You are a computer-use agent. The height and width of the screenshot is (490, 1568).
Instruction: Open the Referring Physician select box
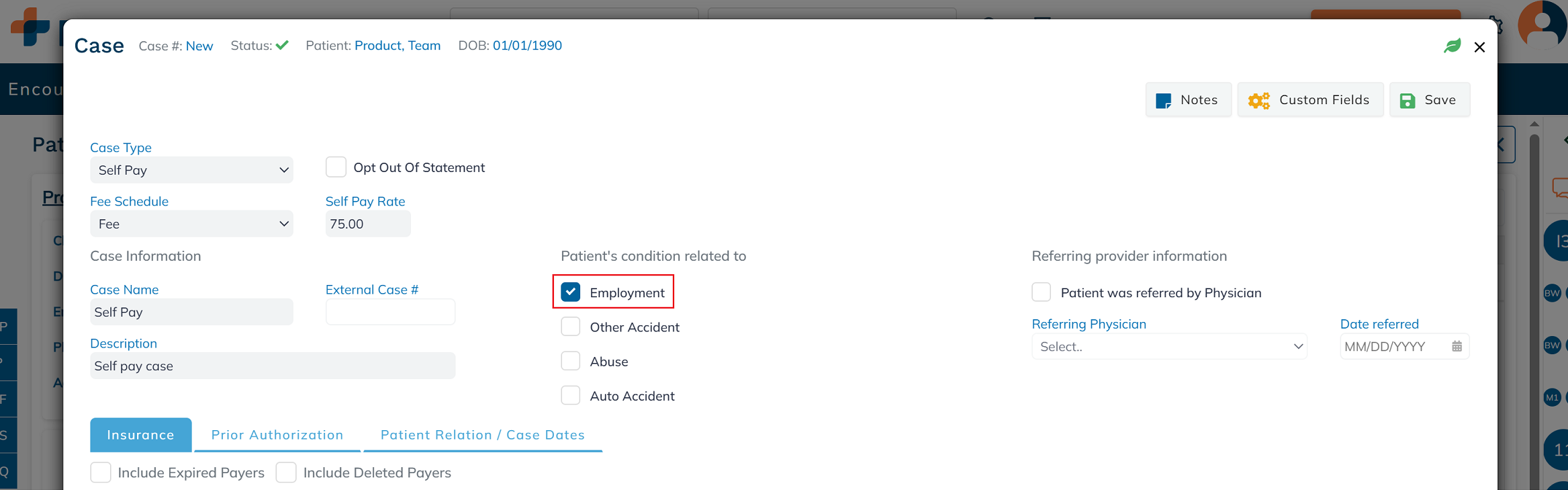1169,347
